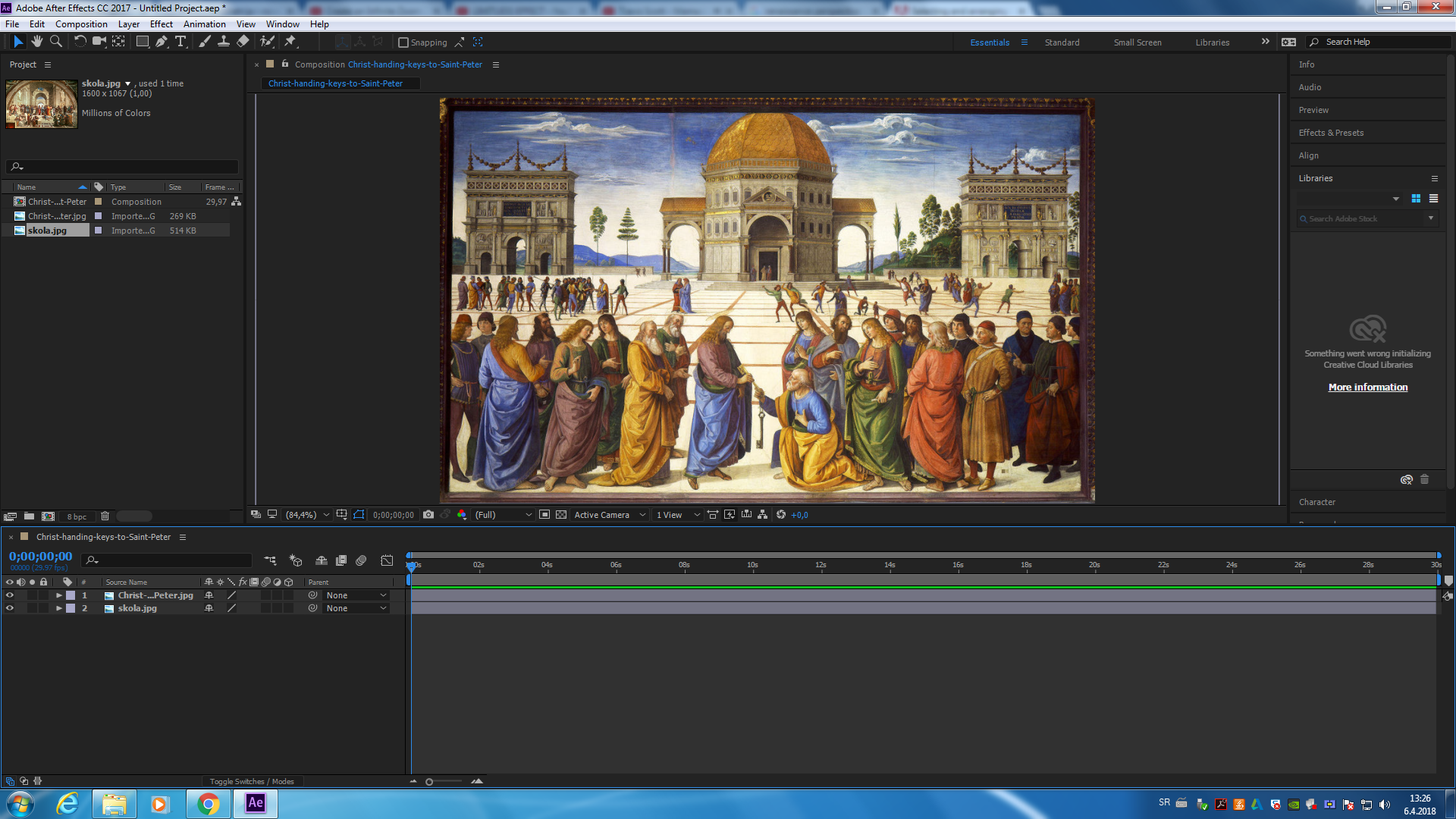The image size is (1456, 819).
Task: Select the Puppet Pin tool
Action: (x=290, y=42)
